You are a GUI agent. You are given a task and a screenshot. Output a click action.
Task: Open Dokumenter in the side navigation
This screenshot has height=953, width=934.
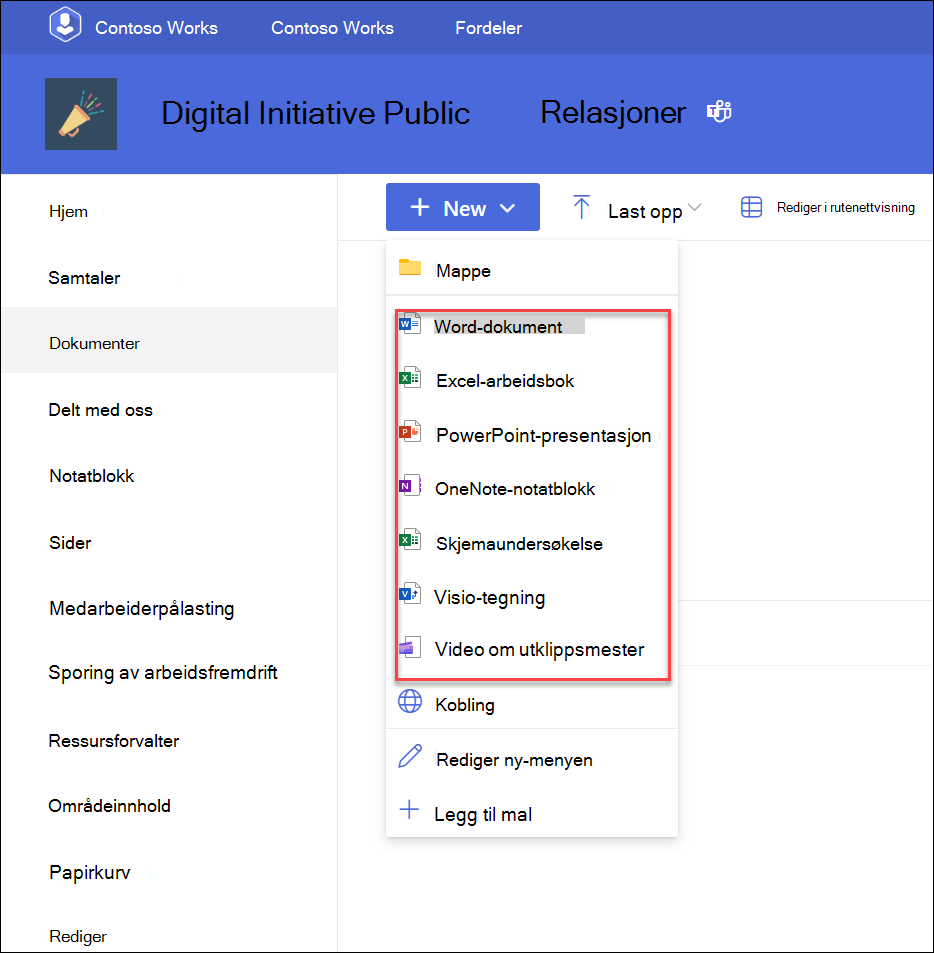click(94, 343)
